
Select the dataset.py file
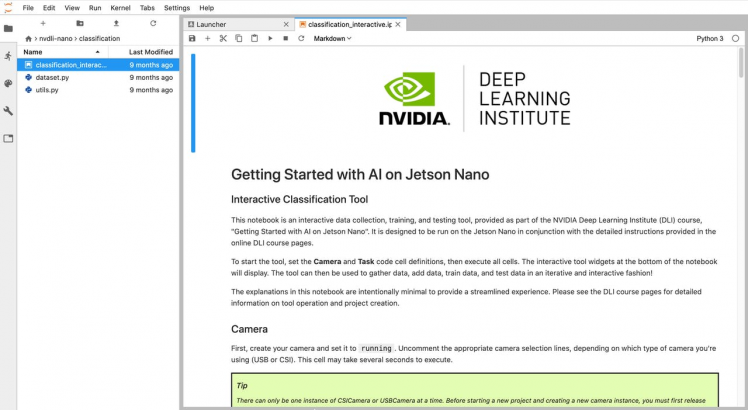click(x=98, y=77)
